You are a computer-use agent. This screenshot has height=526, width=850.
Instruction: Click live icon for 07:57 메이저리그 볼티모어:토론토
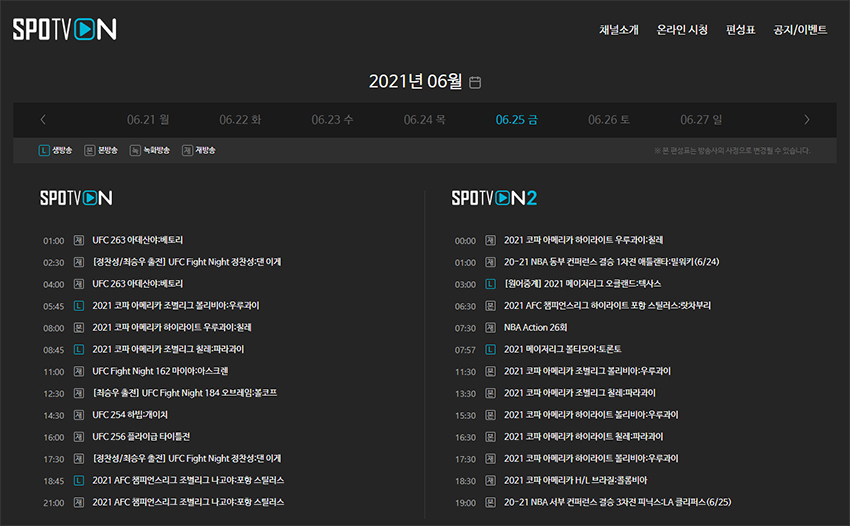491,350
